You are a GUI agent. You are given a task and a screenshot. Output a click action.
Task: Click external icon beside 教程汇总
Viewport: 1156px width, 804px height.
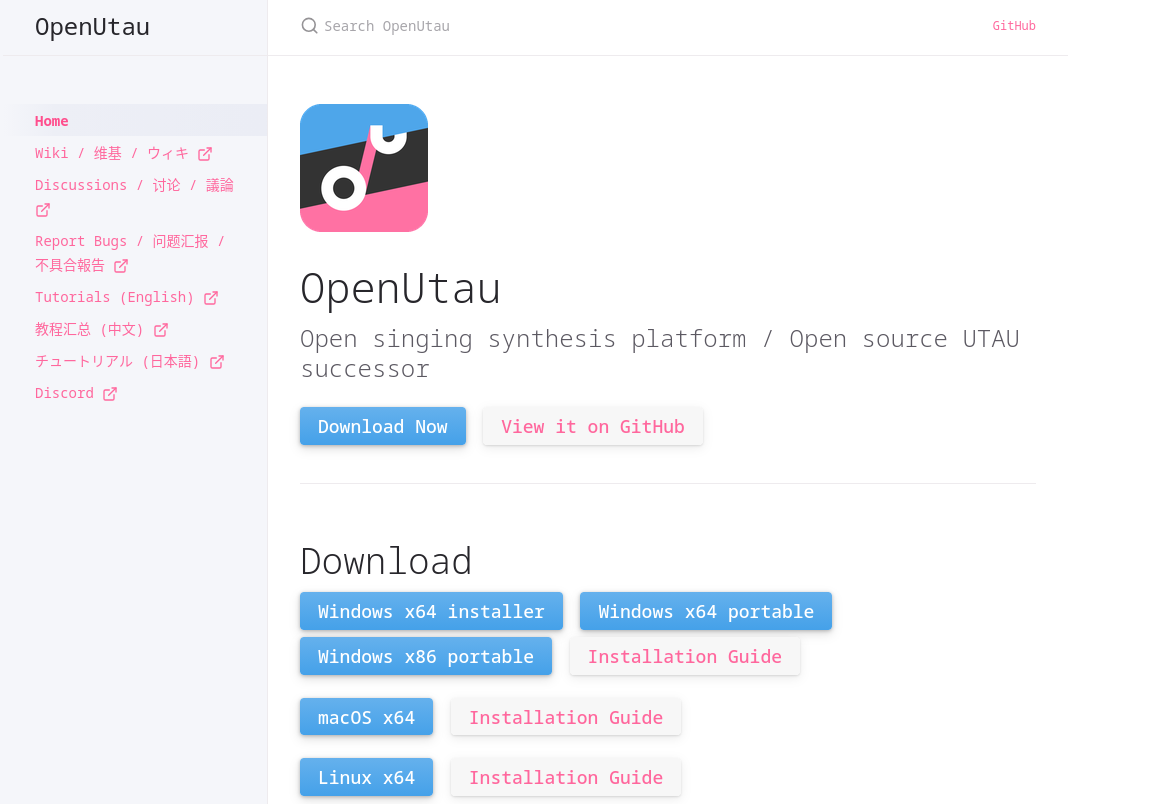click(161, 329)
